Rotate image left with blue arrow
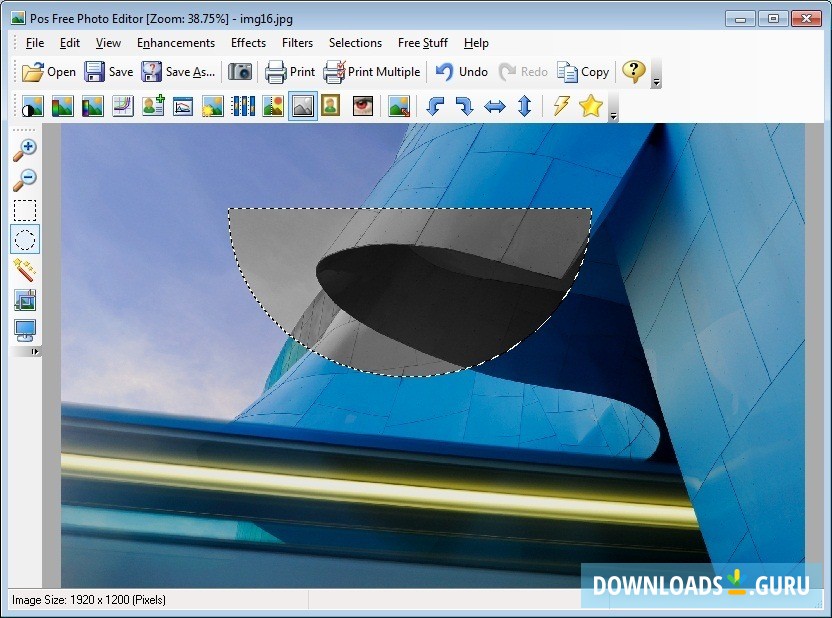Screen dimensions: 832x618 tap(435, 106)
